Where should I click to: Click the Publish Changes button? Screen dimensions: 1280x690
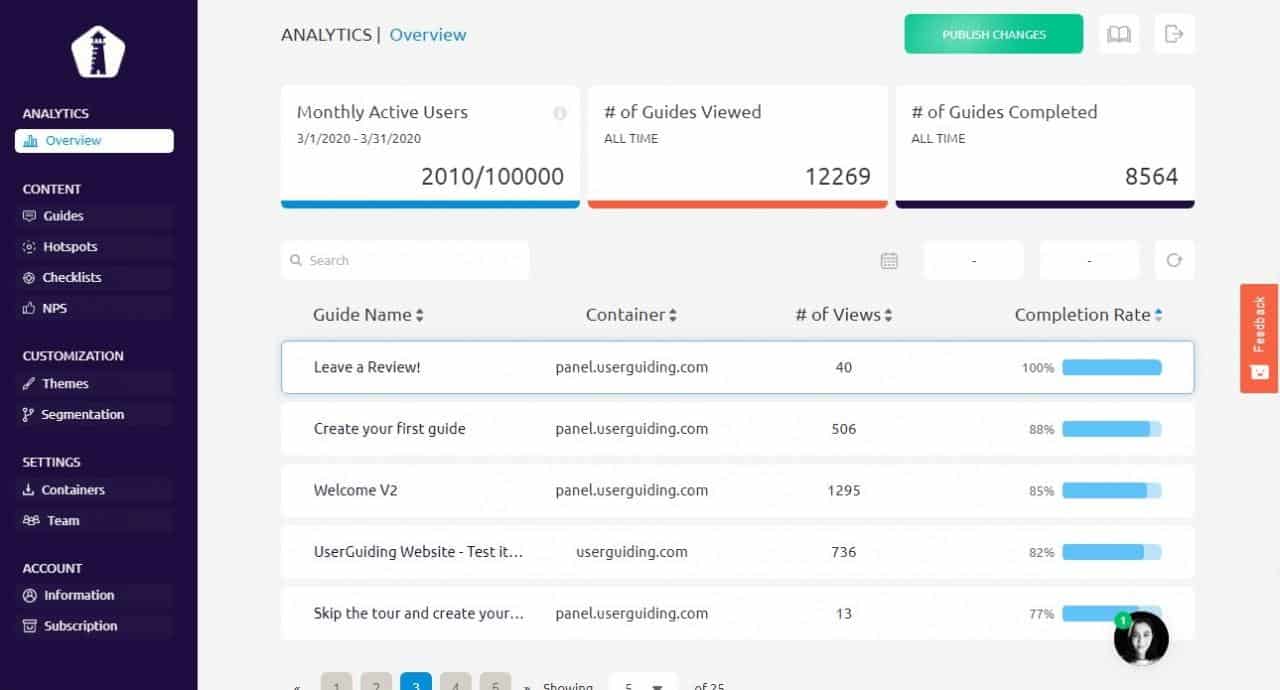pyautogui.click(x=994, y=34)
